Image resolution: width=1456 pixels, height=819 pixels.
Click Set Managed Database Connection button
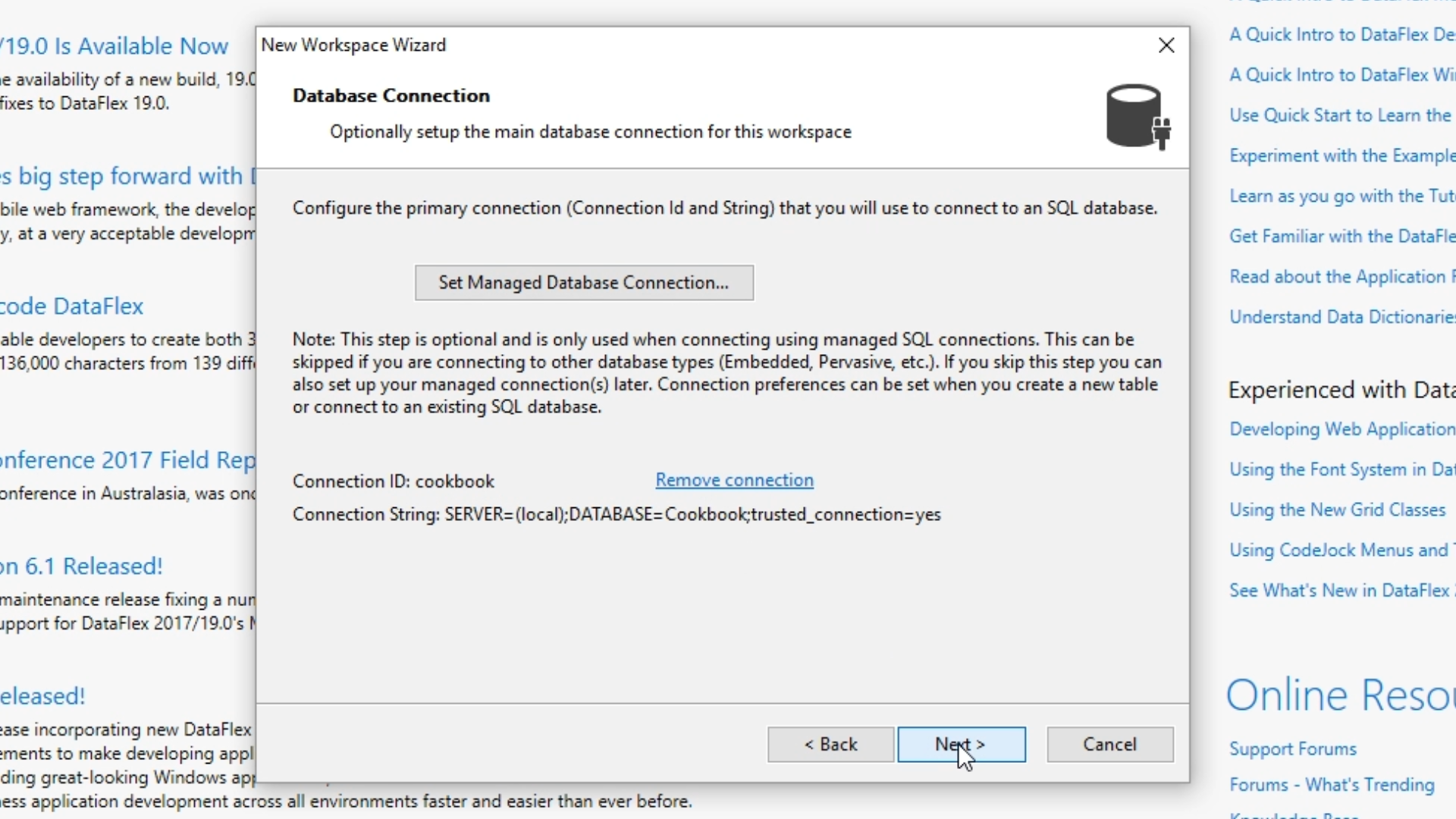[x=584, y=283]
